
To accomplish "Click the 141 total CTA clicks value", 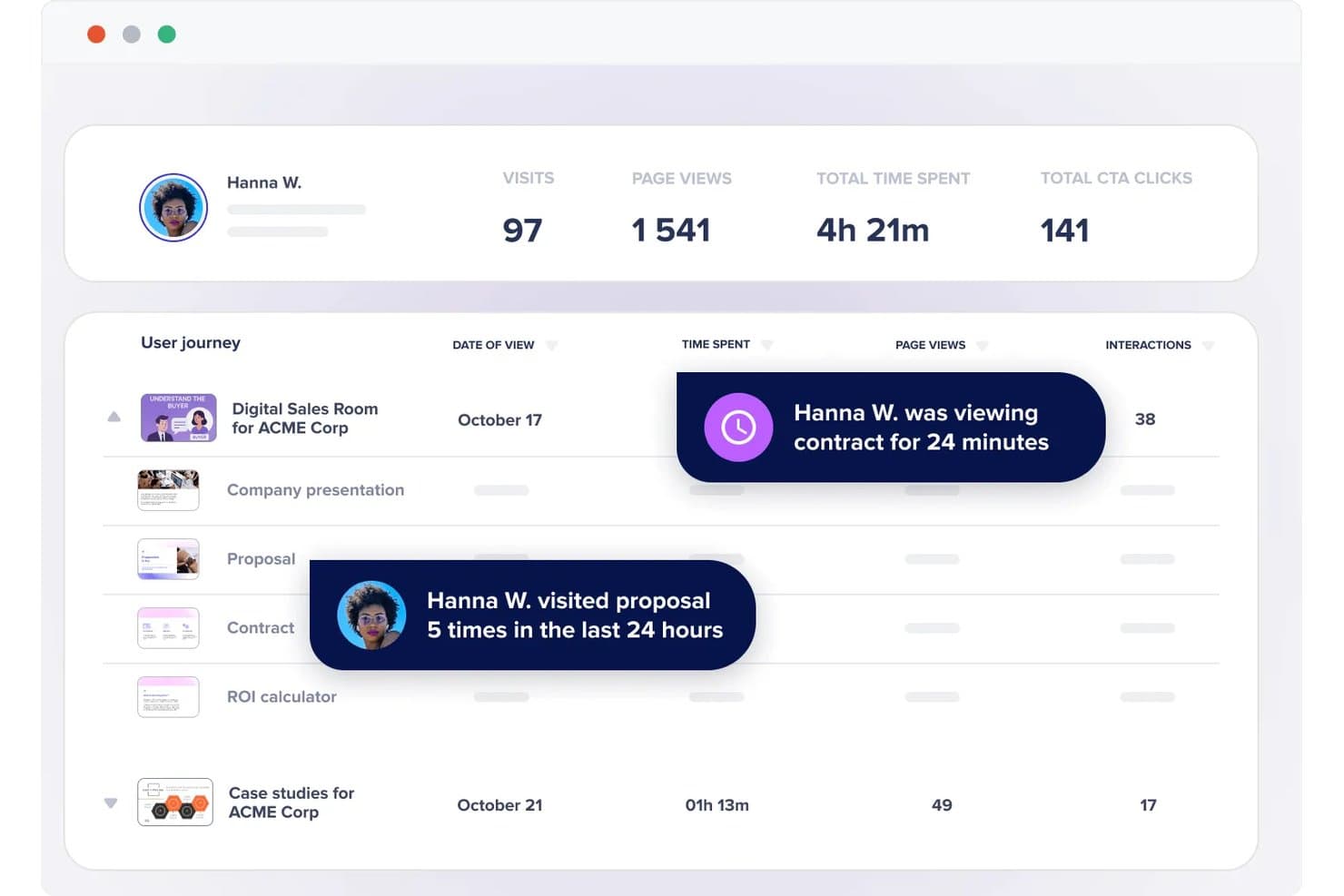I will click(1064, 231).
